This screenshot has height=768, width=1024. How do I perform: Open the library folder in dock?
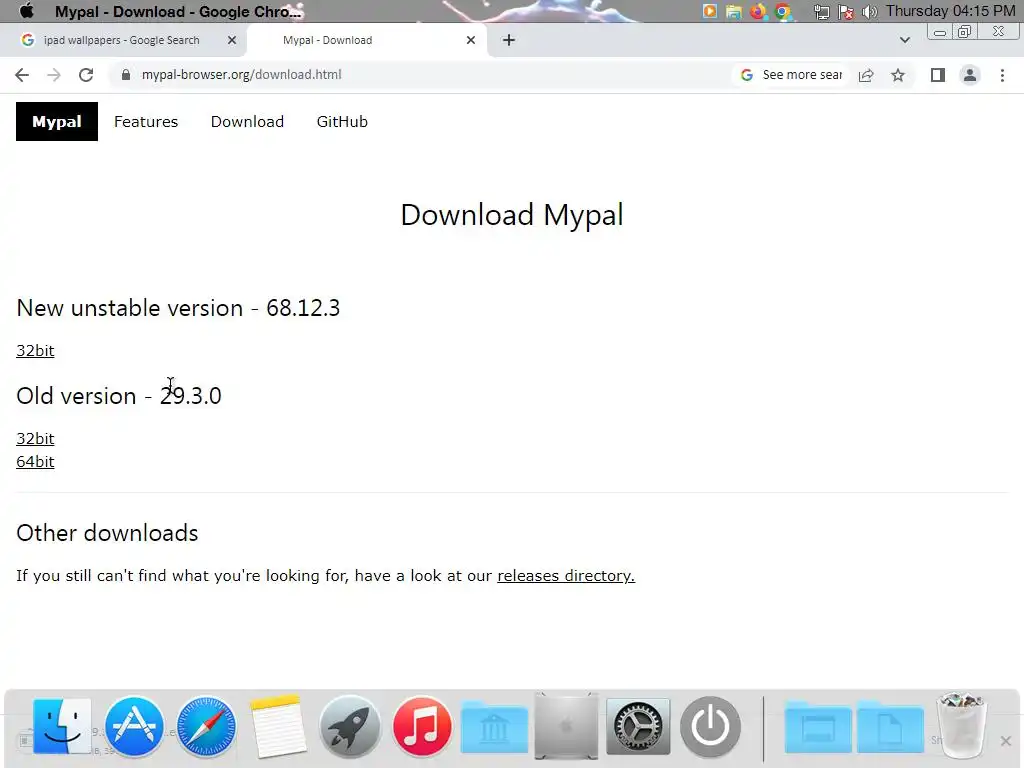pos(494,726)
